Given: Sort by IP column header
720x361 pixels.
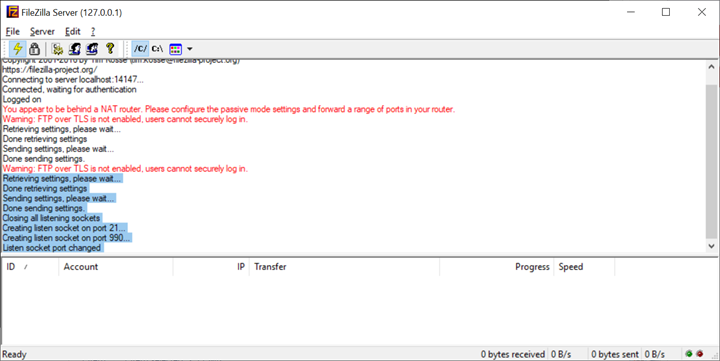Looking at the screenshot, I should tap(211, 267).
